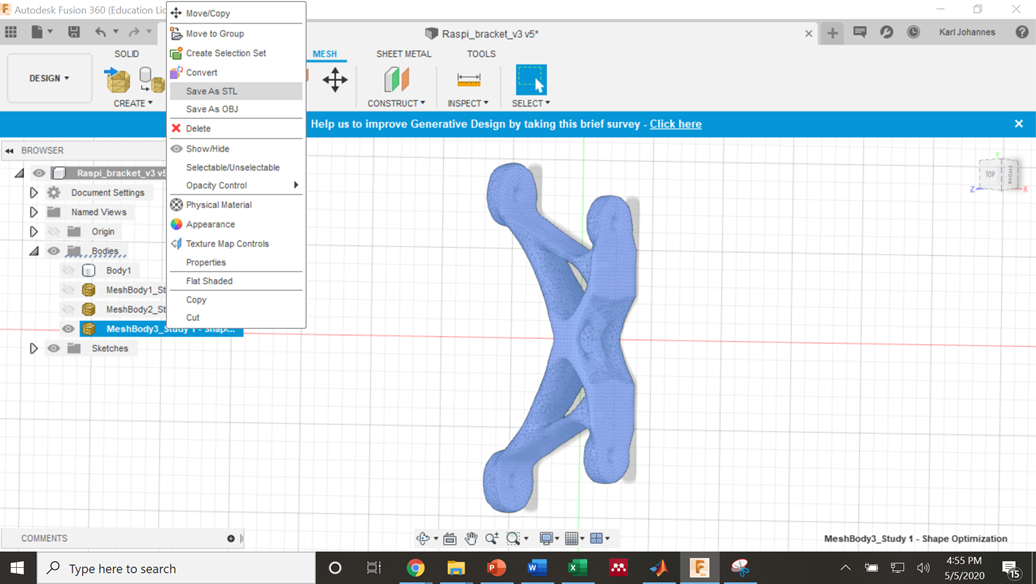
Task: Click the second Create mesh body icon
Action: (152, 80)
